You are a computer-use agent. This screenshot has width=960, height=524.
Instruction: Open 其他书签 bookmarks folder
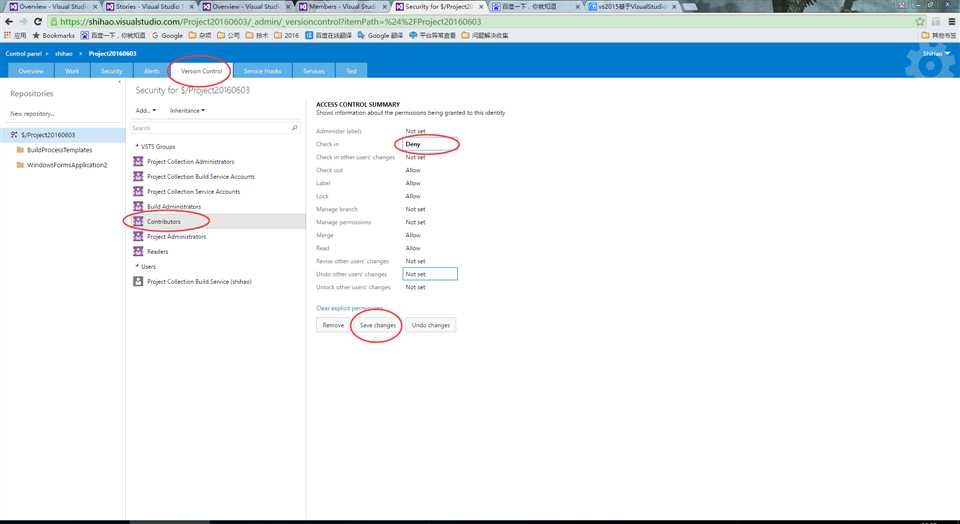click(939, 36)
